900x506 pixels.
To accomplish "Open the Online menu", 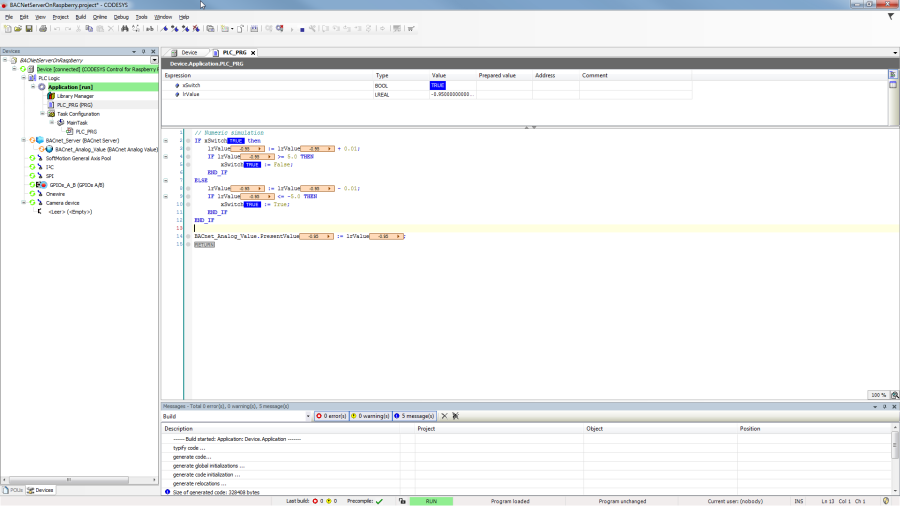I will pos(100,17).
